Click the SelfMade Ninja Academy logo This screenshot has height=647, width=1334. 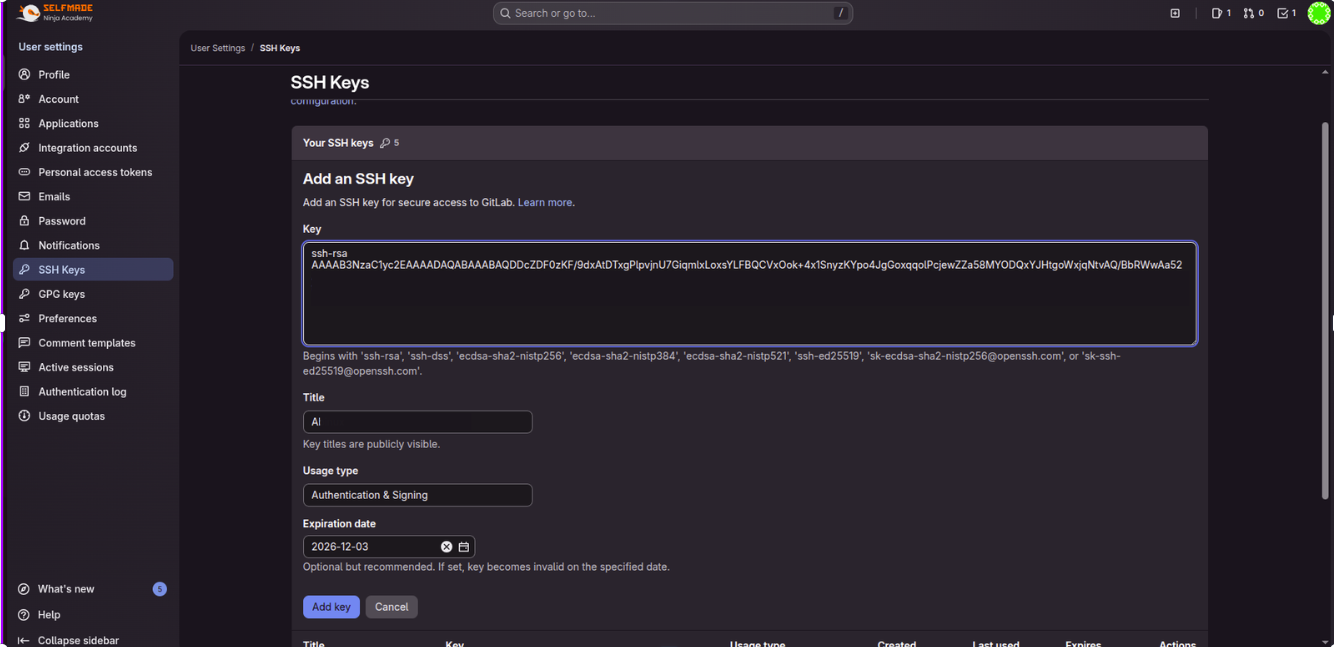click(56, 13)
